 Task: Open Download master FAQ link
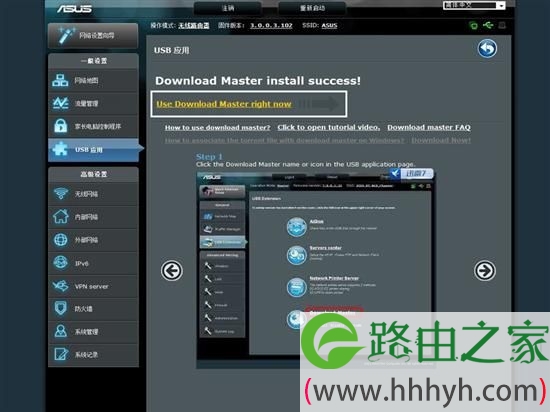(x=429, y=128)
